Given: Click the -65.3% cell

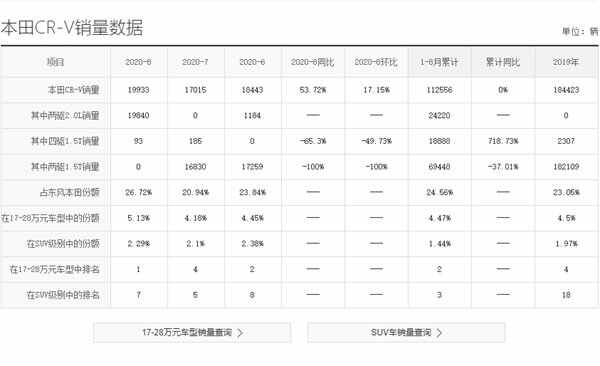Looking at the screenshot, I should pos(313,141).
